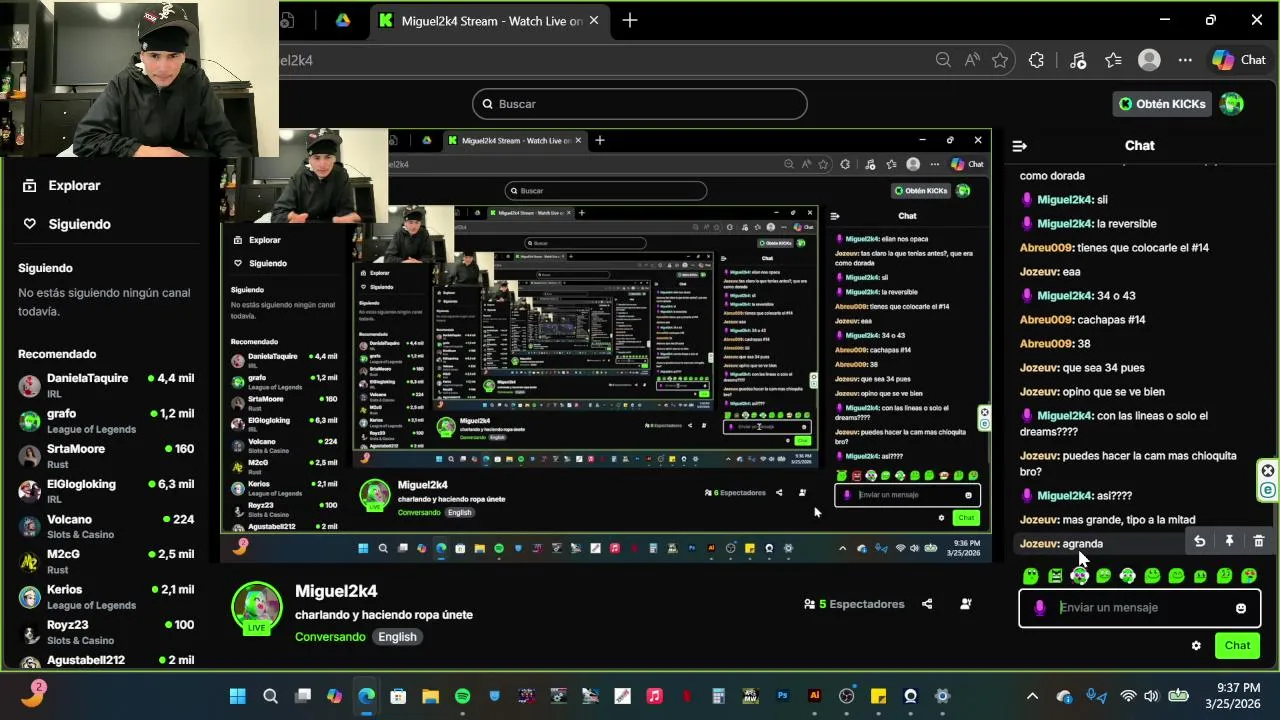1280x720 pixels.
Task: Open network Wi-Fi status in the system tray
Action: 1127,696
